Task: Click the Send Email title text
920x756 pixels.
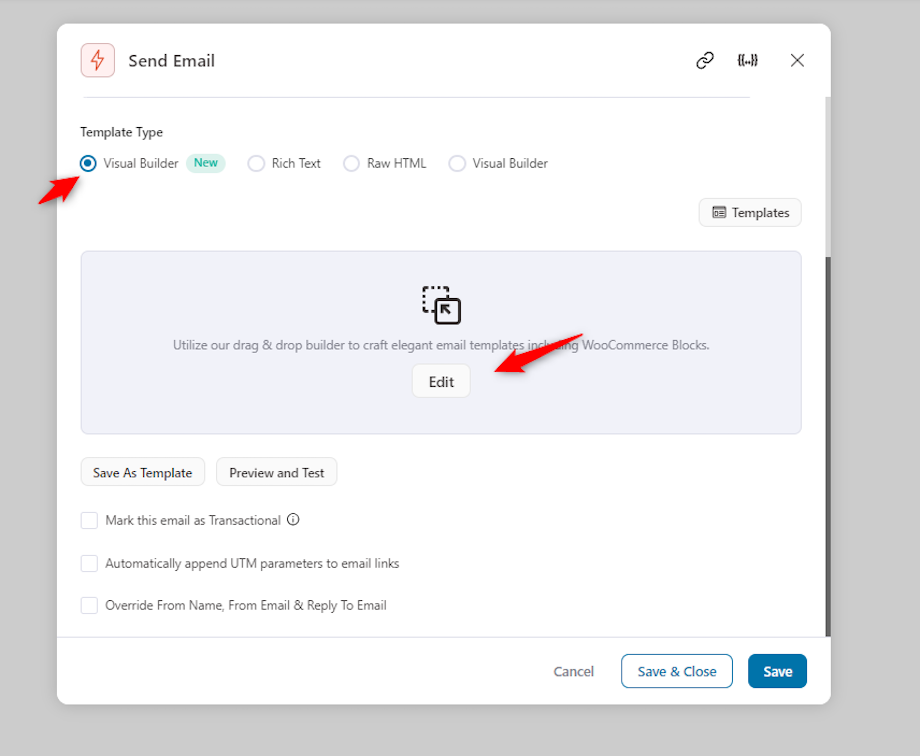Action: click(x=171, y=60)
